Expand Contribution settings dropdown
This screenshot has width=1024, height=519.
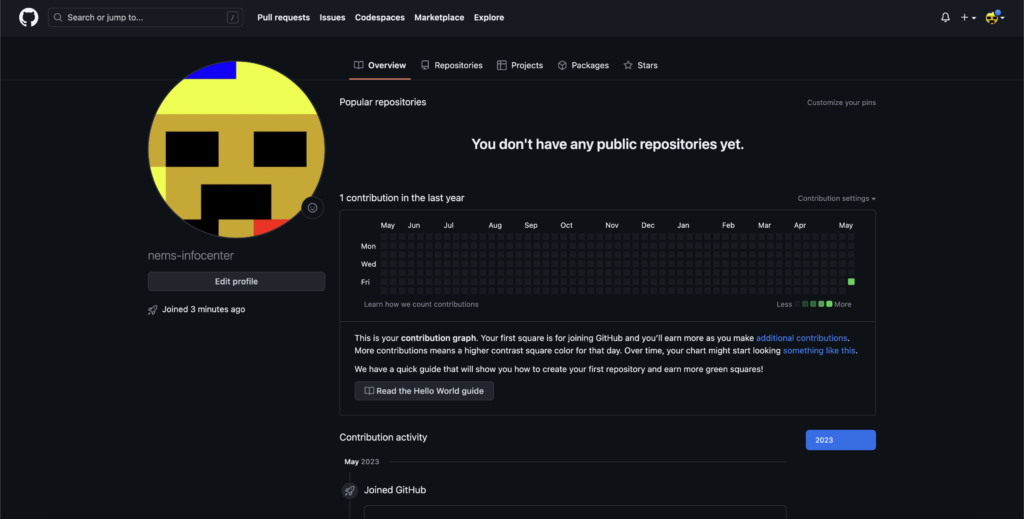pyautogui.click(x=836, y=198)
